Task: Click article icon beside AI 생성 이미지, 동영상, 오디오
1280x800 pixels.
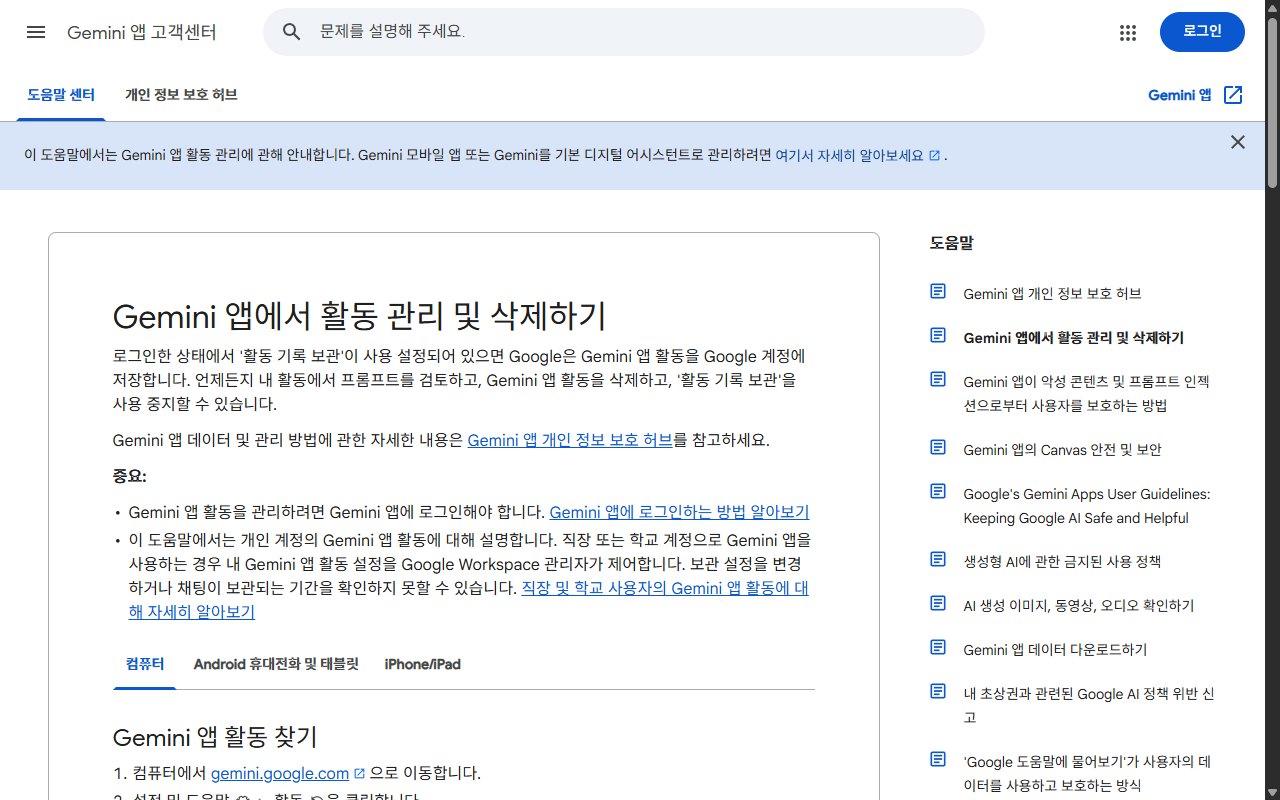Action: pyautogui.click(x=938, y=603)
